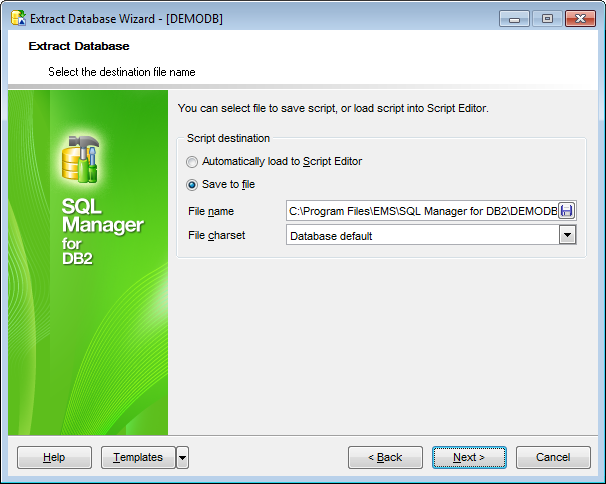Click the wizard icon in the title bar
The height and width of the screenshot is (484, 606).
click(x=18, y=19)
